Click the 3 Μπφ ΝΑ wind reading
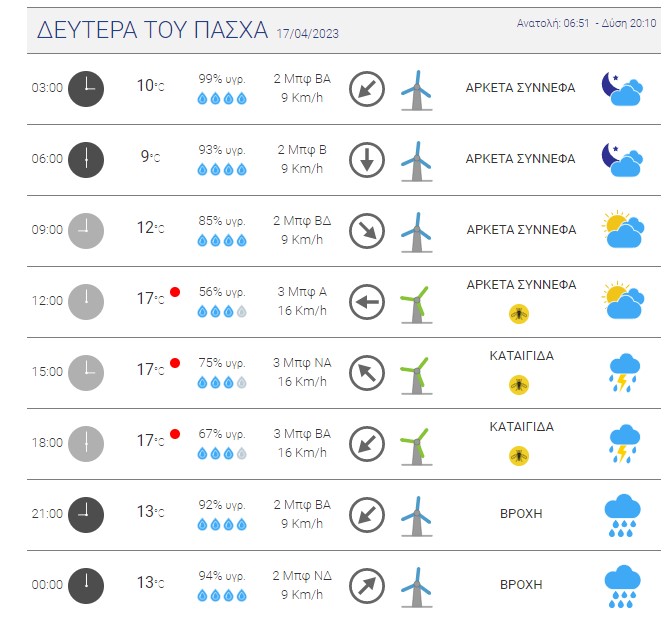The width and height of the screenshot is (672, 621). (303, 363)
